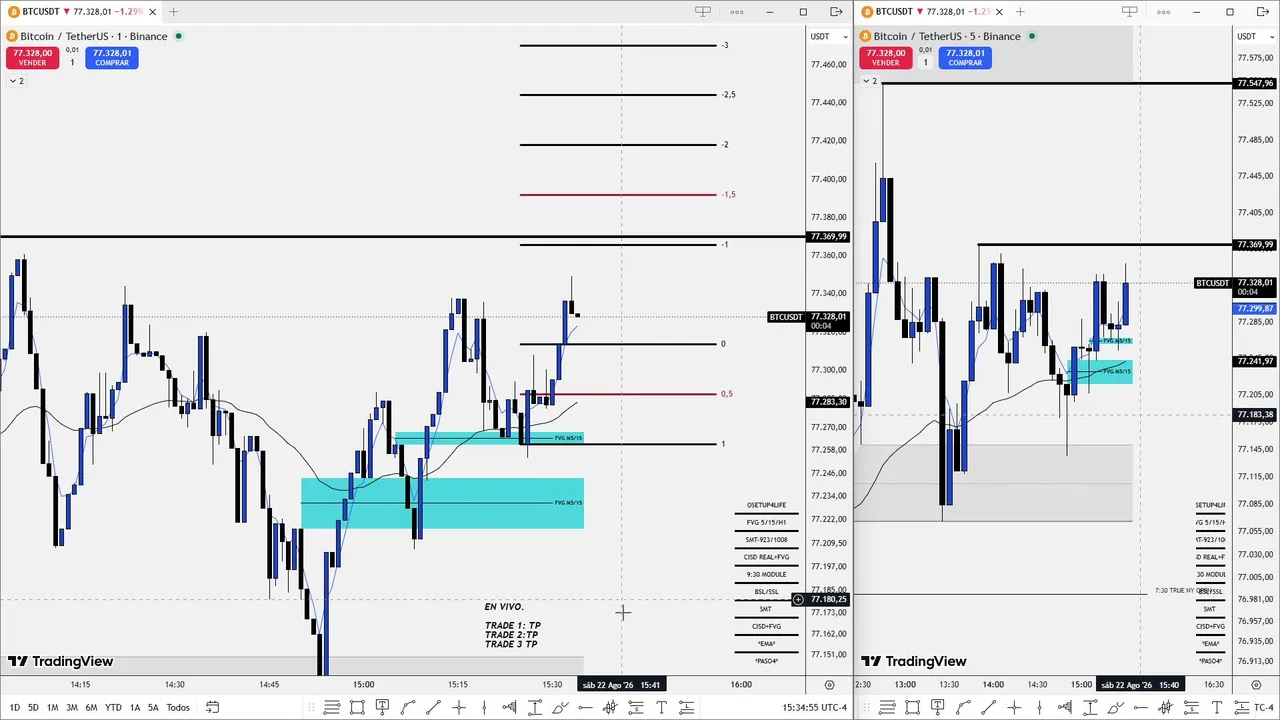Set date range to YTD
Image resolution: width=1280 pixels, height=720 pixels.
[113, 708]
